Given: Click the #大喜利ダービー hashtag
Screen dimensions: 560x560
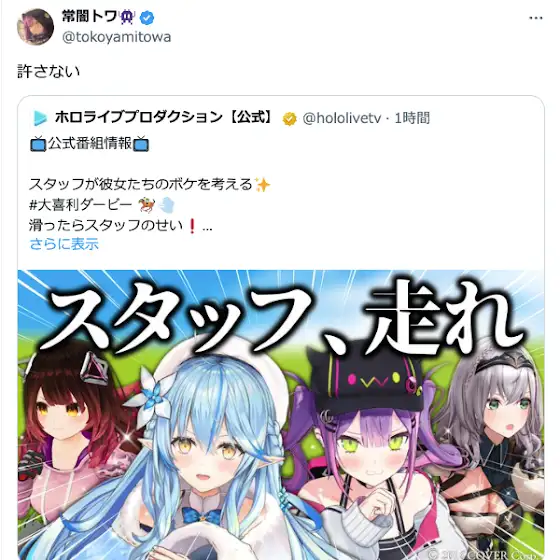Looking at the screenshot, I should point(80,205).
